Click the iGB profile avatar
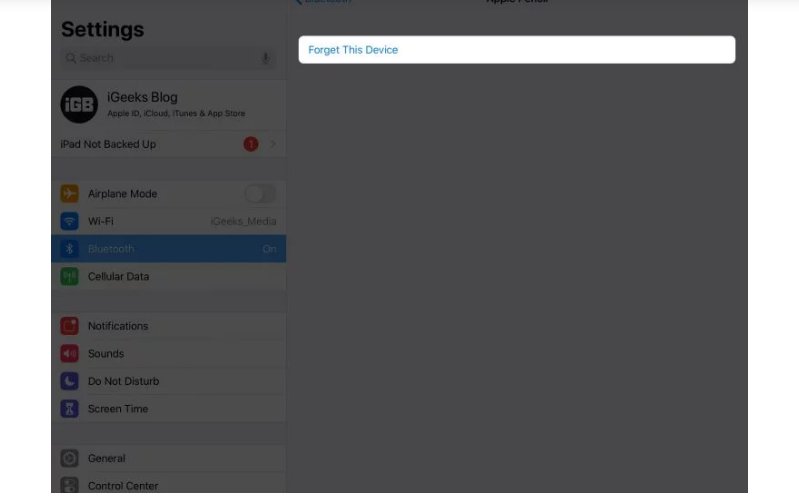This screenshot has height=500, width=799. pos(79,104)
